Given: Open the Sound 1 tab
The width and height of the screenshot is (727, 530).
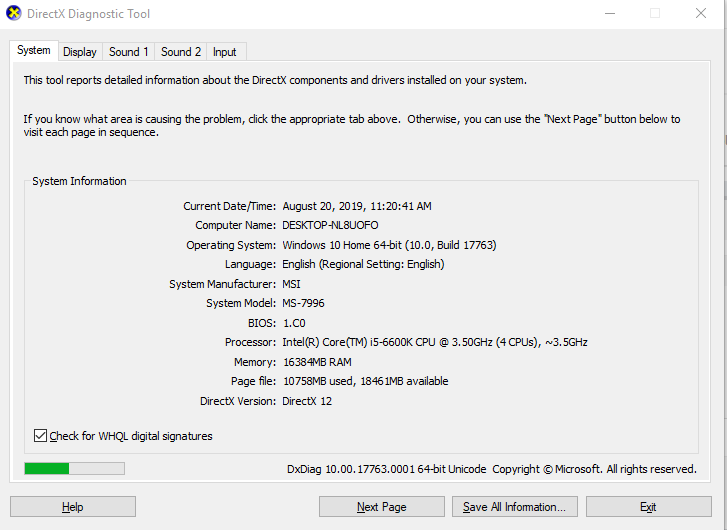Looking at the screenshot, I should 128,52.
